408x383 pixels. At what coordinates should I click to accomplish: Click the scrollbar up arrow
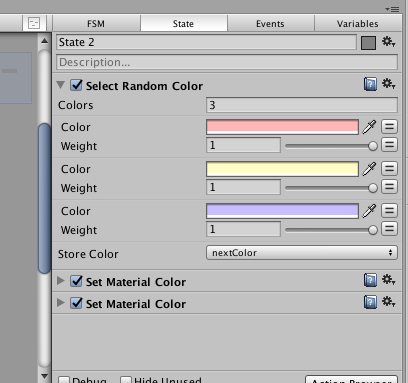pos(45,41)
